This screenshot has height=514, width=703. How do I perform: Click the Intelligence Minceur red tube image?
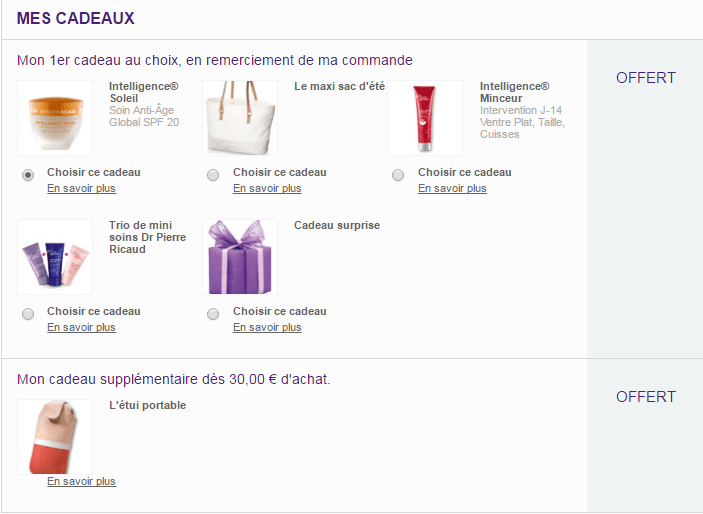click(x=425, y=118)
